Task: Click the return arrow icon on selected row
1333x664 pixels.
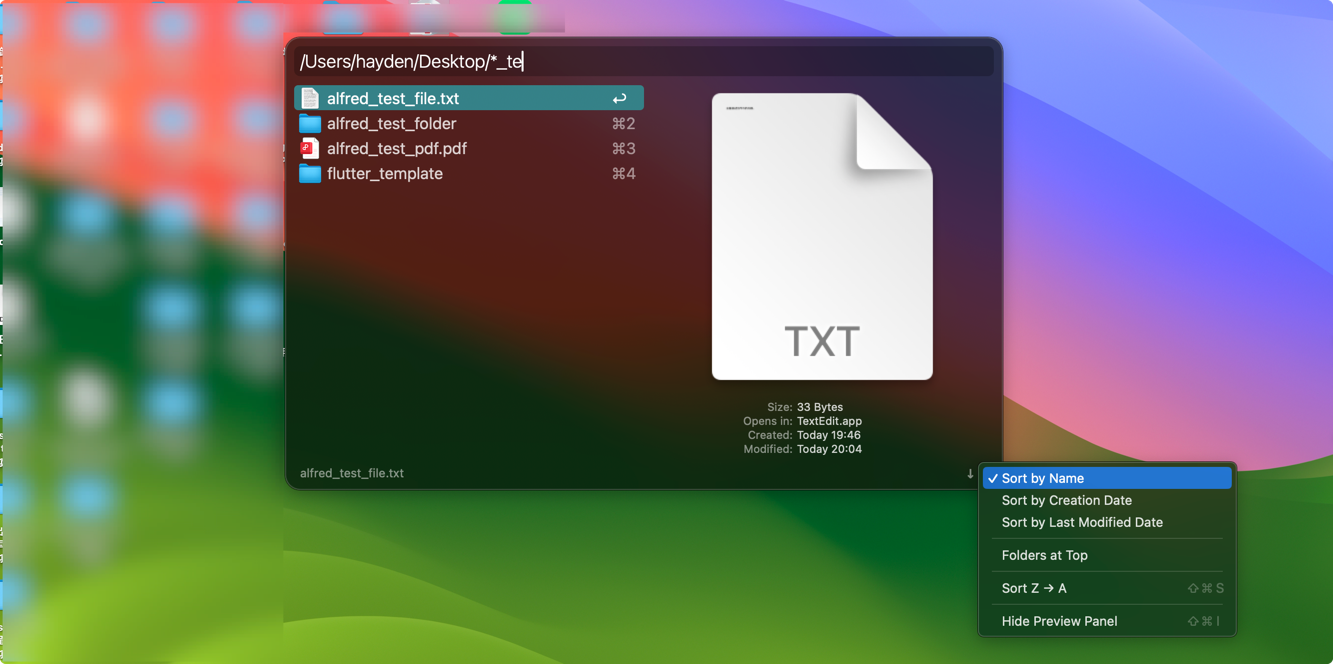Action: pos(619,98)
